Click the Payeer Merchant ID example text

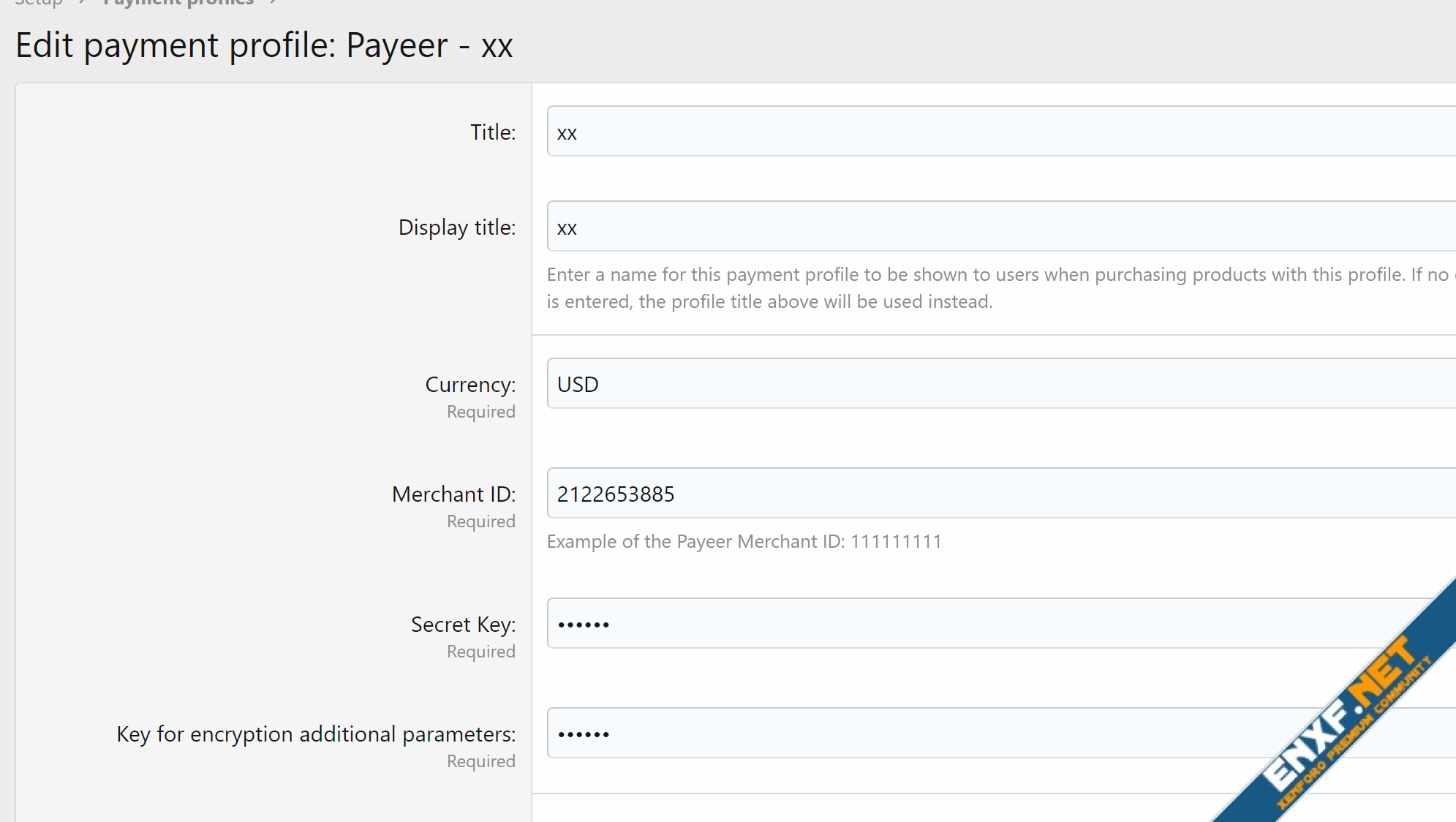tap(744, 541)
